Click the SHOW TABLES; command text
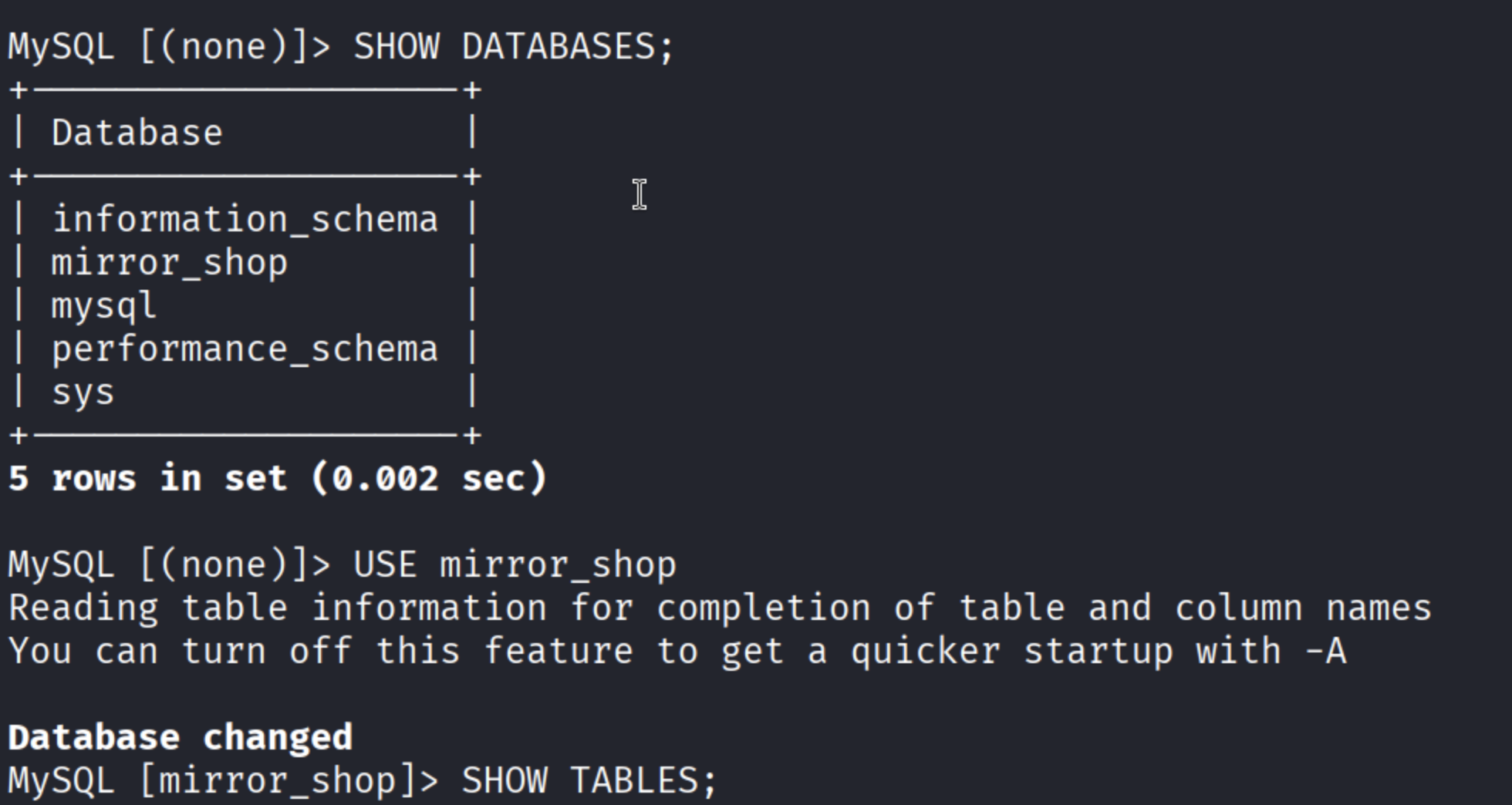 pos(589,780)
